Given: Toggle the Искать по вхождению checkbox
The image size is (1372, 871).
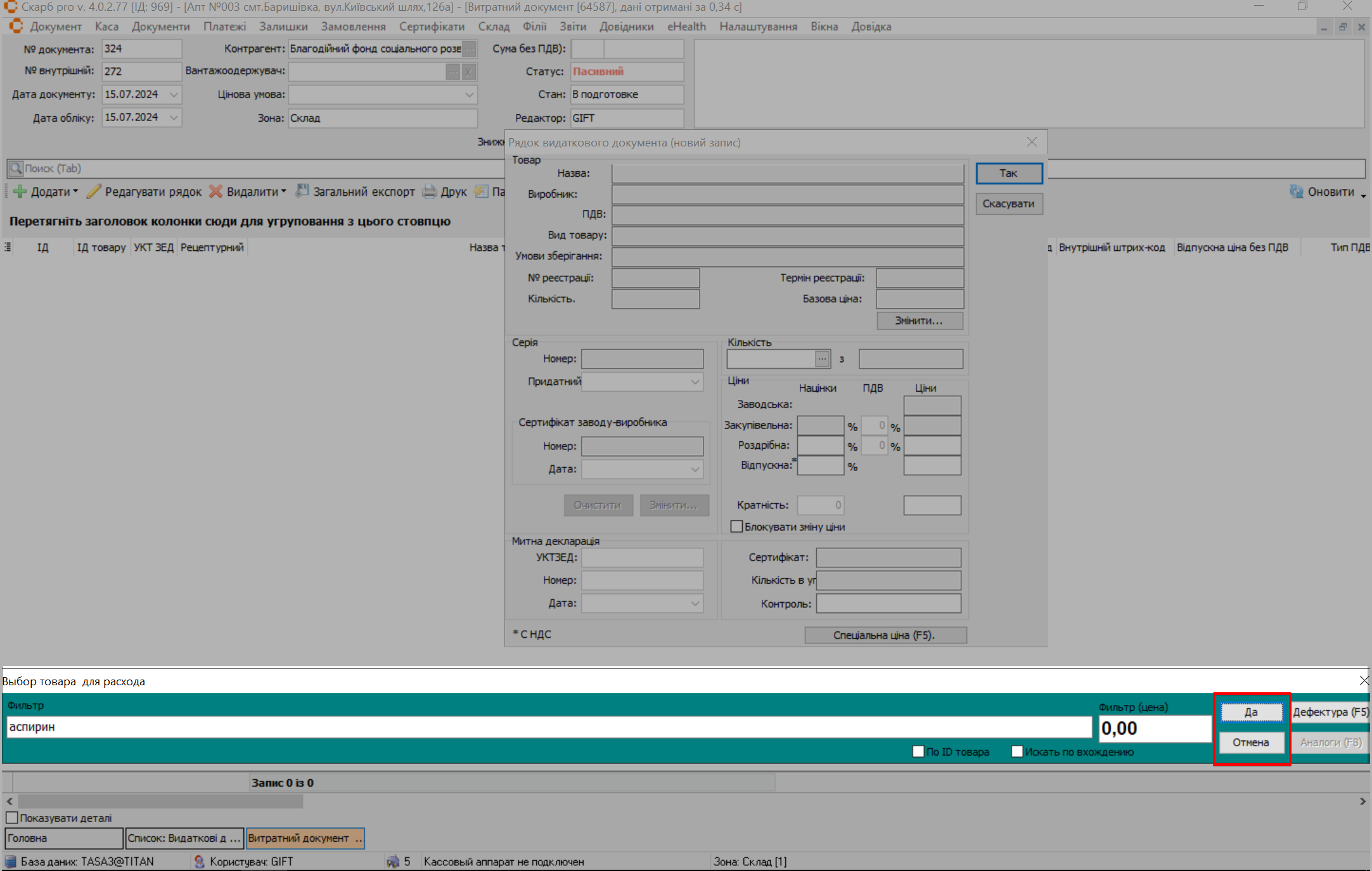Looking at the screenshot, I should coord(1017,751).
